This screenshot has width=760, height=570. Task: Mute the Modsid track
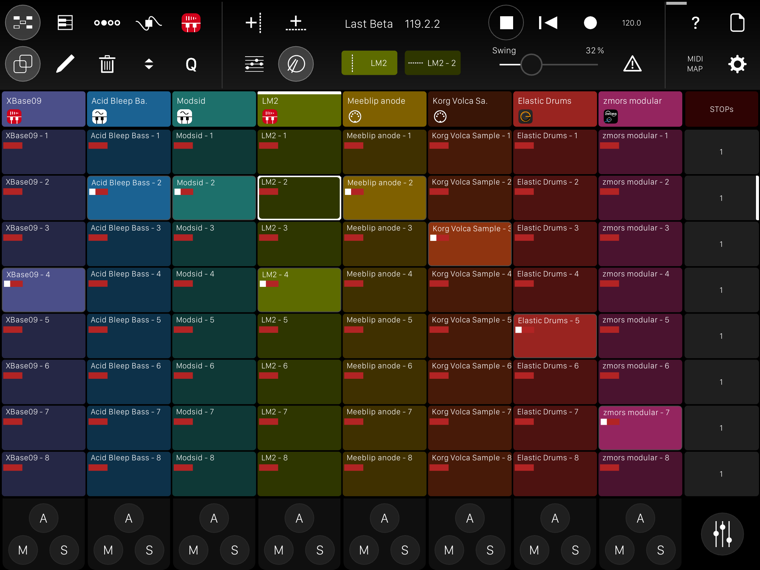click(x=193, y=550)
